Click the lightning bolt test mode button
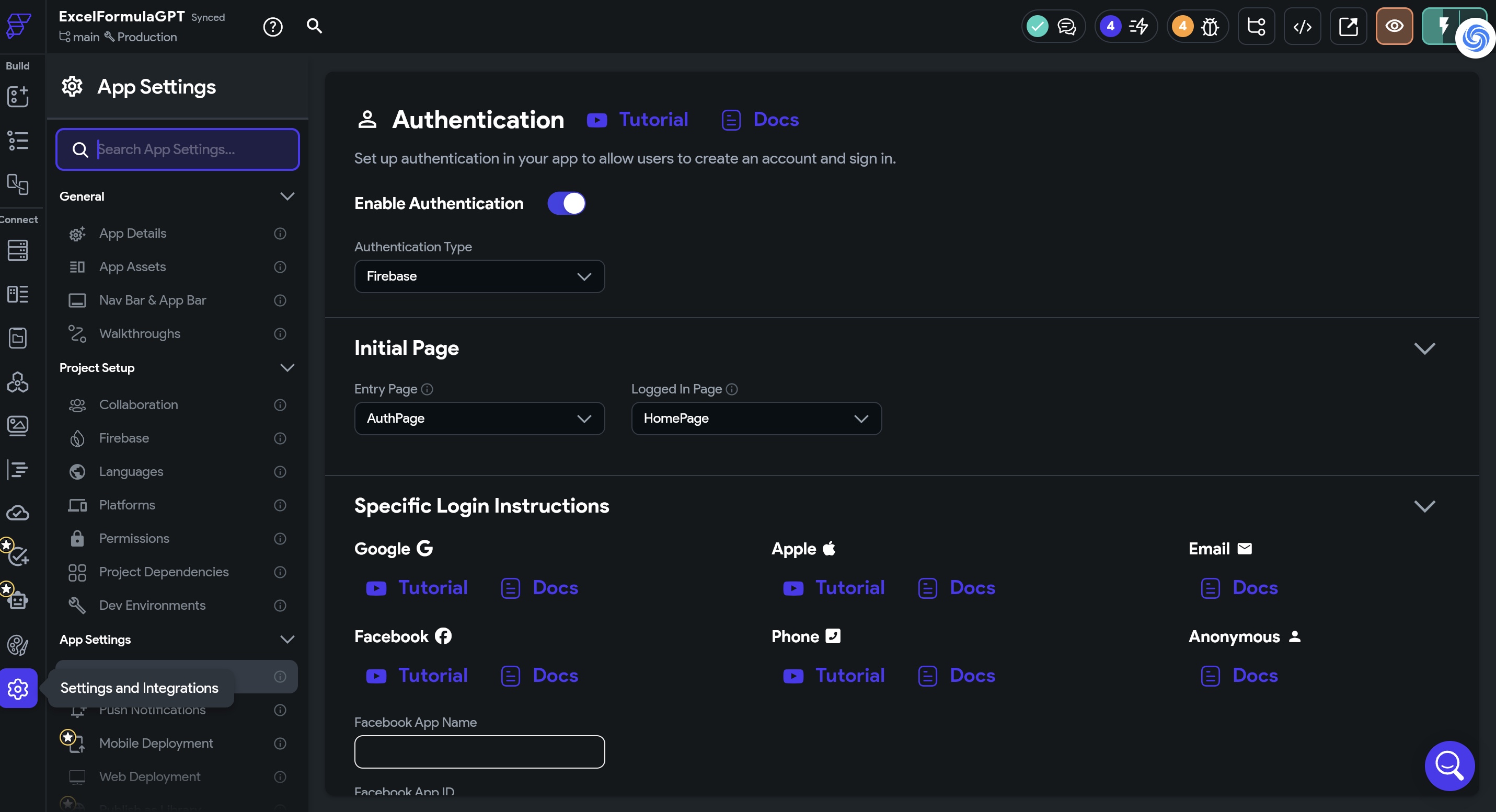Screen dimensions: 1496x812 (1443, 26)
